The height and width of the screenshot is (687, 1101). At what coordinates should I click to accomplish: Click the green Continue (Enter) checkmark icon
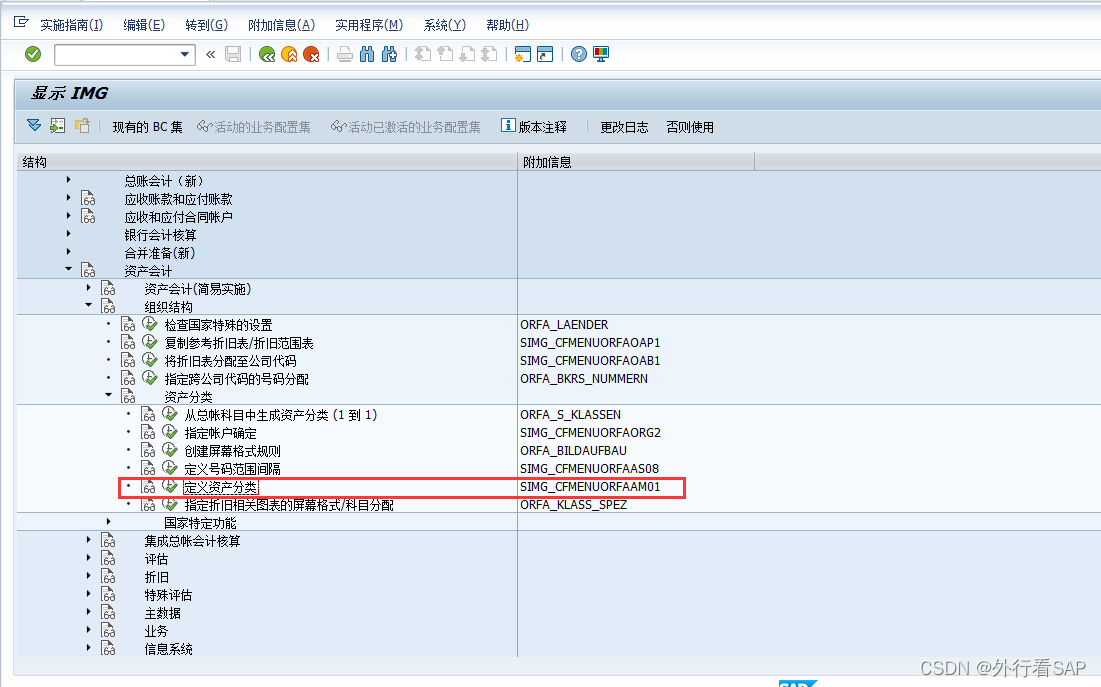(x=33, y=55)
